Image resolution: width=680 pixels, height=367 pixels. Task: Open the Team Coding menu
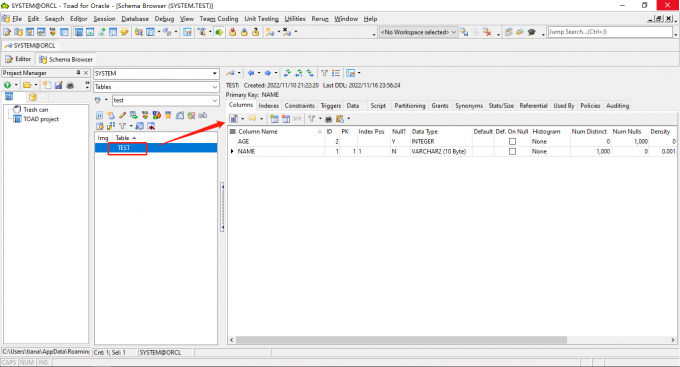point(219,19)
